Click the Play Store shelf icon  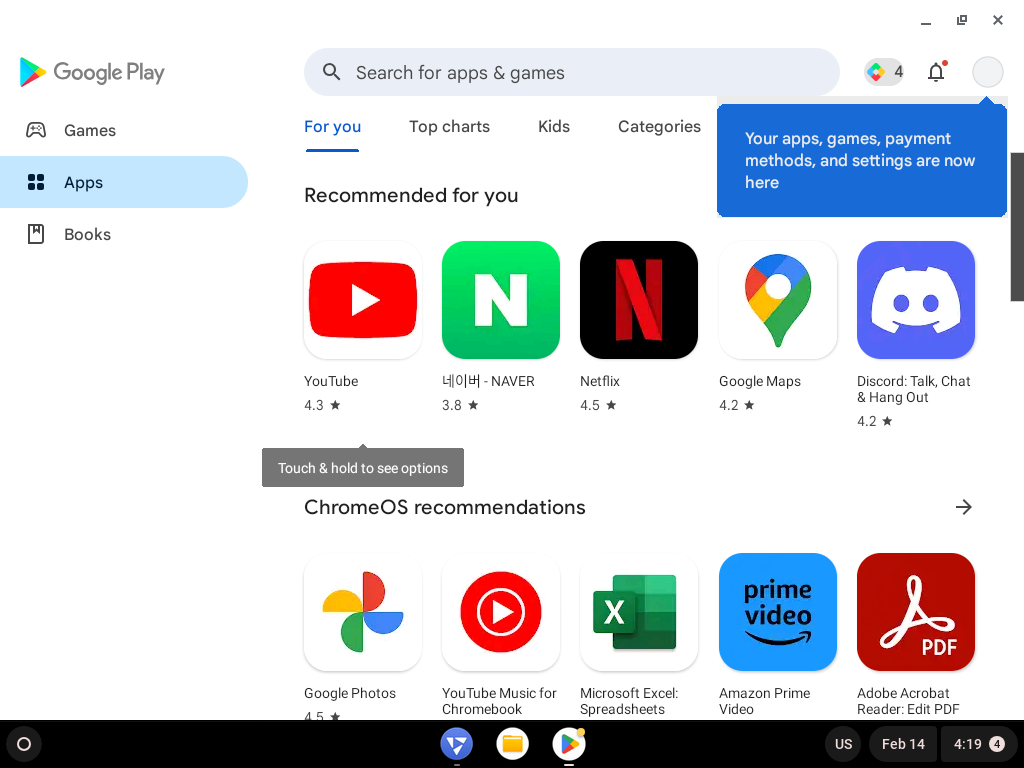click(x=569, y=744)
